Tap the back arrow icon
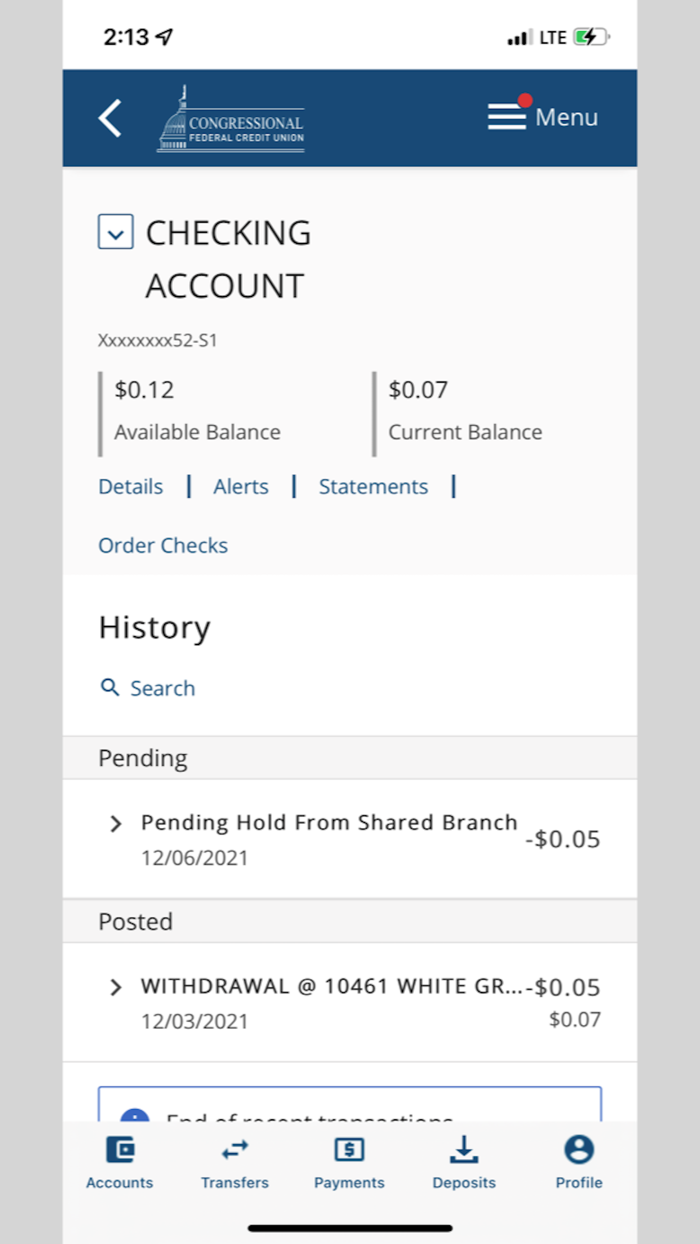700x1244 pixels. 110,118
